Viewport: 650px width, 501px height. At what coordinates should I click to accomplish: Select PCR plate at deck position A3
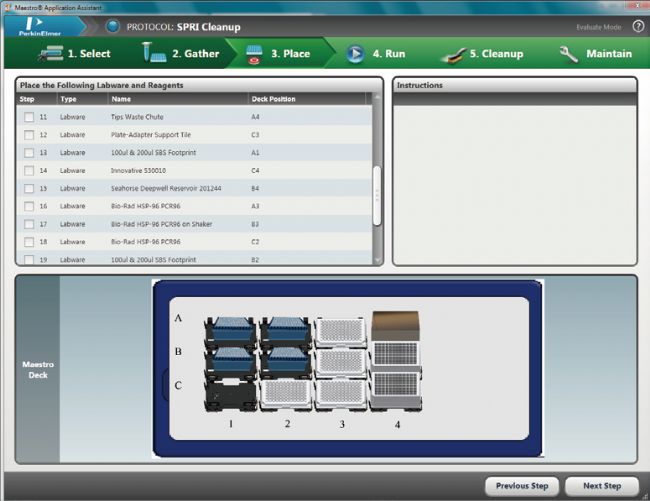[x=341, y=332]
